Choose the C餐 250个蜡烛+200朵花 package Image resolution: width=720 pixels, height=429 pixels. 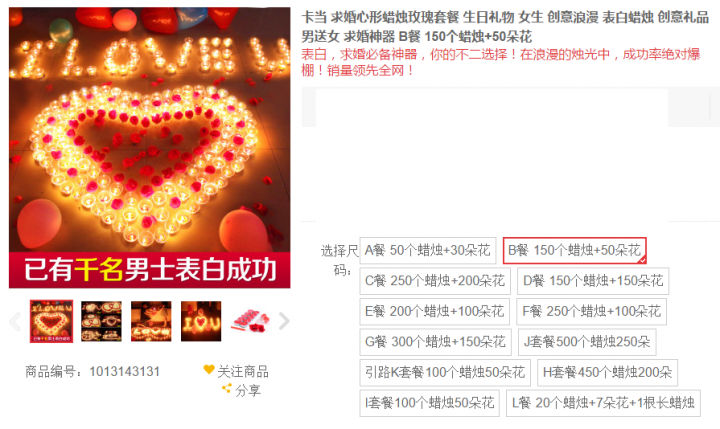[435, 281]
